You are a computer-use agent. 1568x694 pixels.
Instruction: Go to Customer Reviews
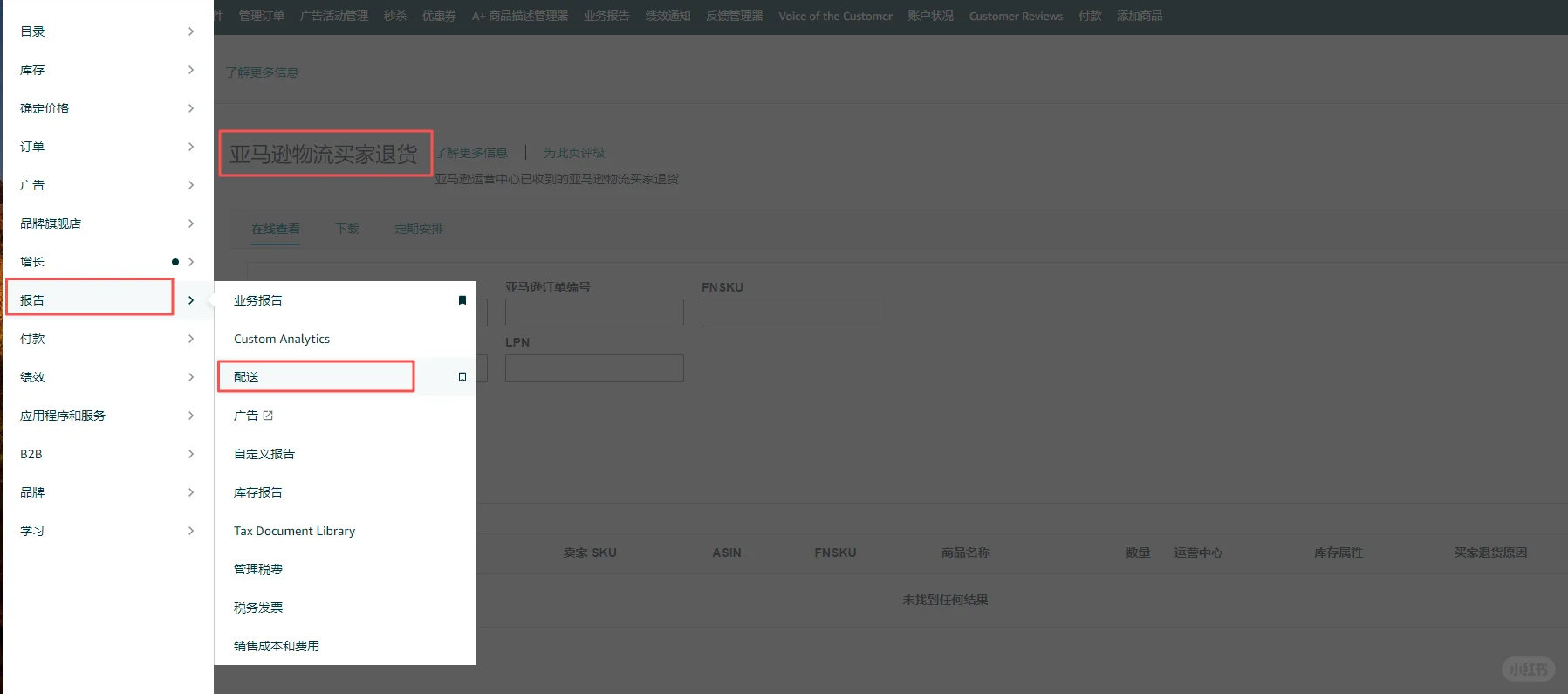[1016, 16]
